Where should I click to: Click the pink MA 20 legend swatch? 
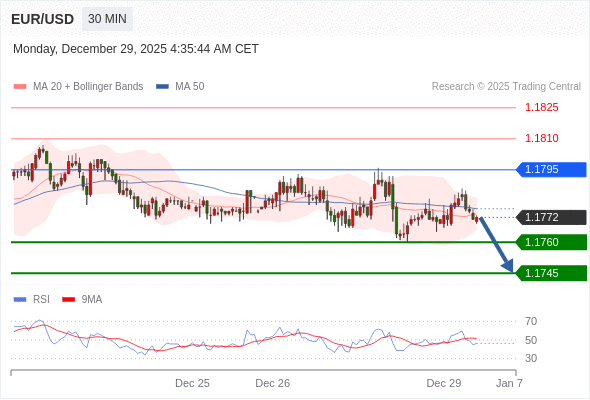tap(20, 87)
